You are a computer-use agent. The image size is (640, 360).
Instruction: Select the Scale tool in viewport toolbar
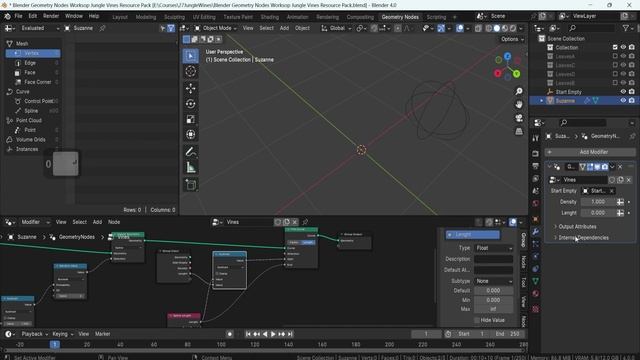pos(190,119)
